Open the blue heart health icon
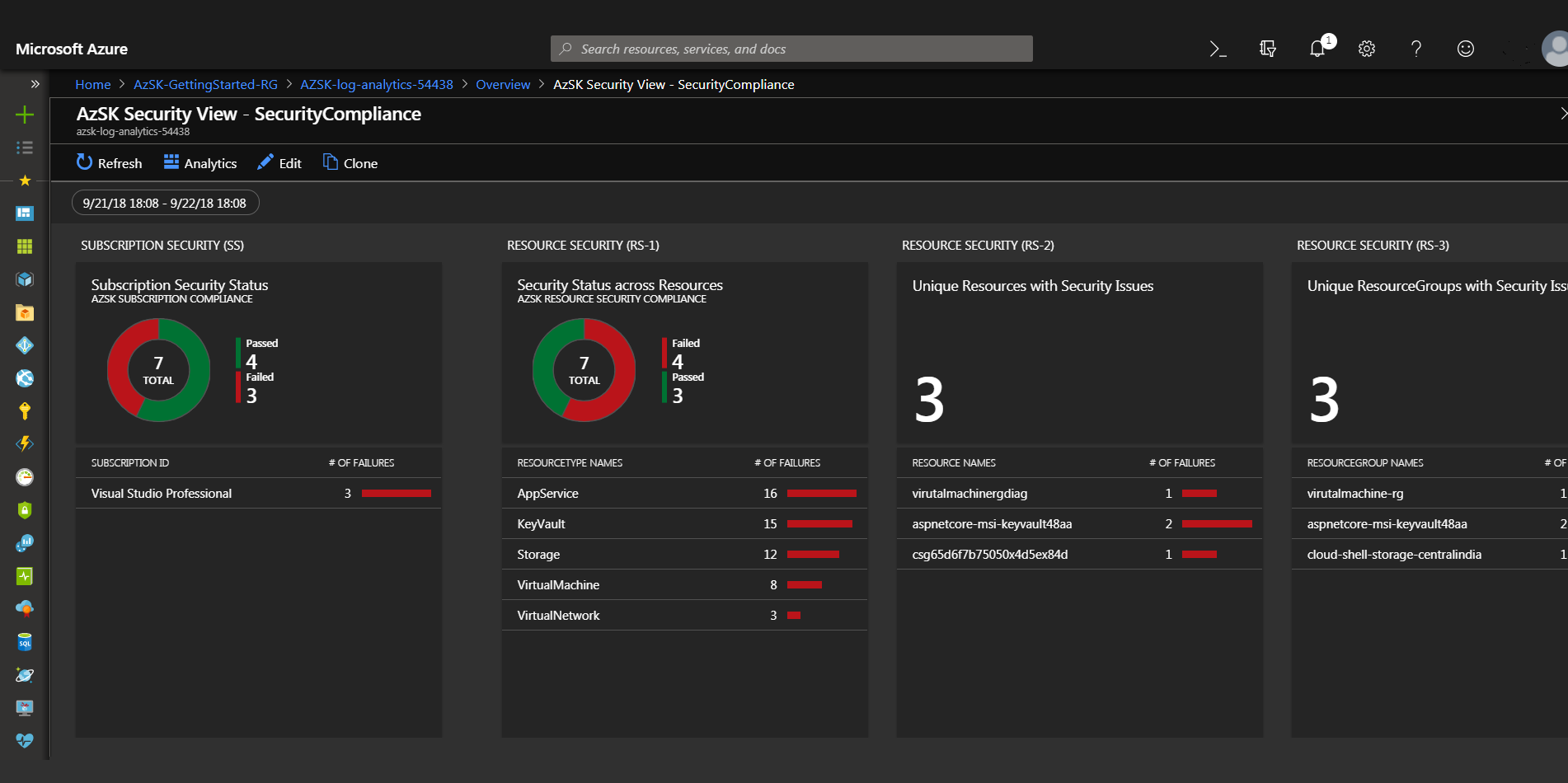This screenshot has width=1568, height=783. [x=25, y=740]
